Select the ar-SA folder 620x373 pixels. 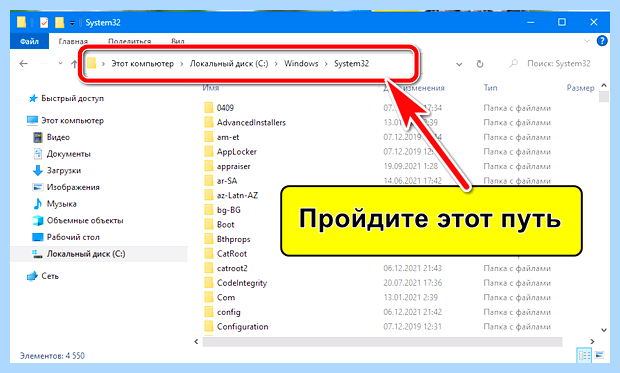click(227, 181)
